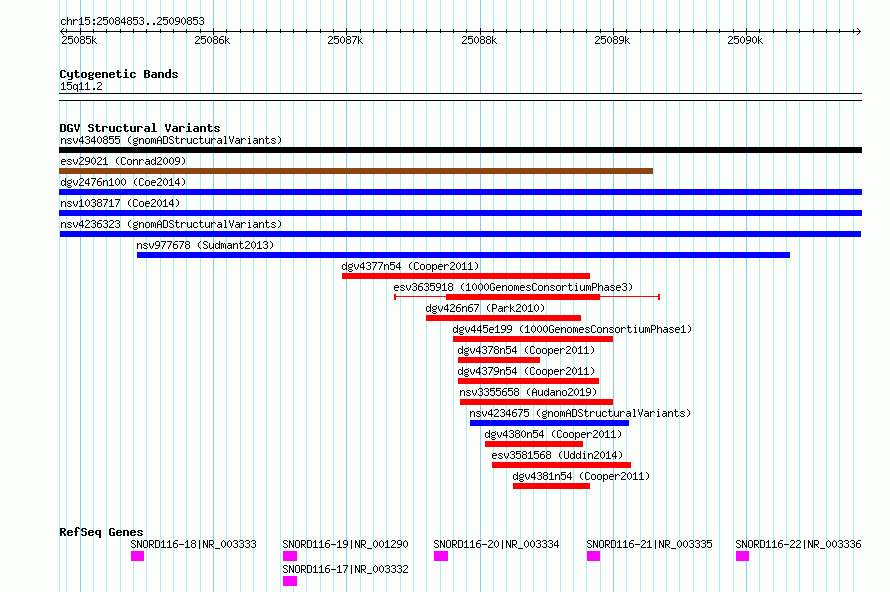Select the SNORD116-19 magenta gene box
890x592 pixels.
tap(290, 556)
